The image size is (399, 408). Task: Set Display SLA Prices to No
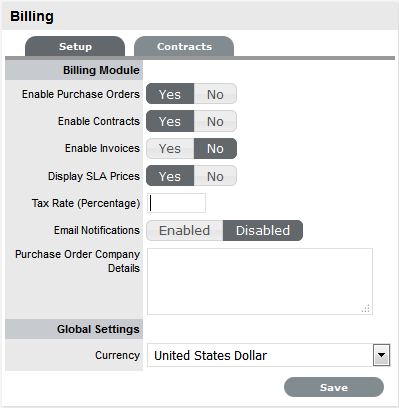click(x=215, y=176)
